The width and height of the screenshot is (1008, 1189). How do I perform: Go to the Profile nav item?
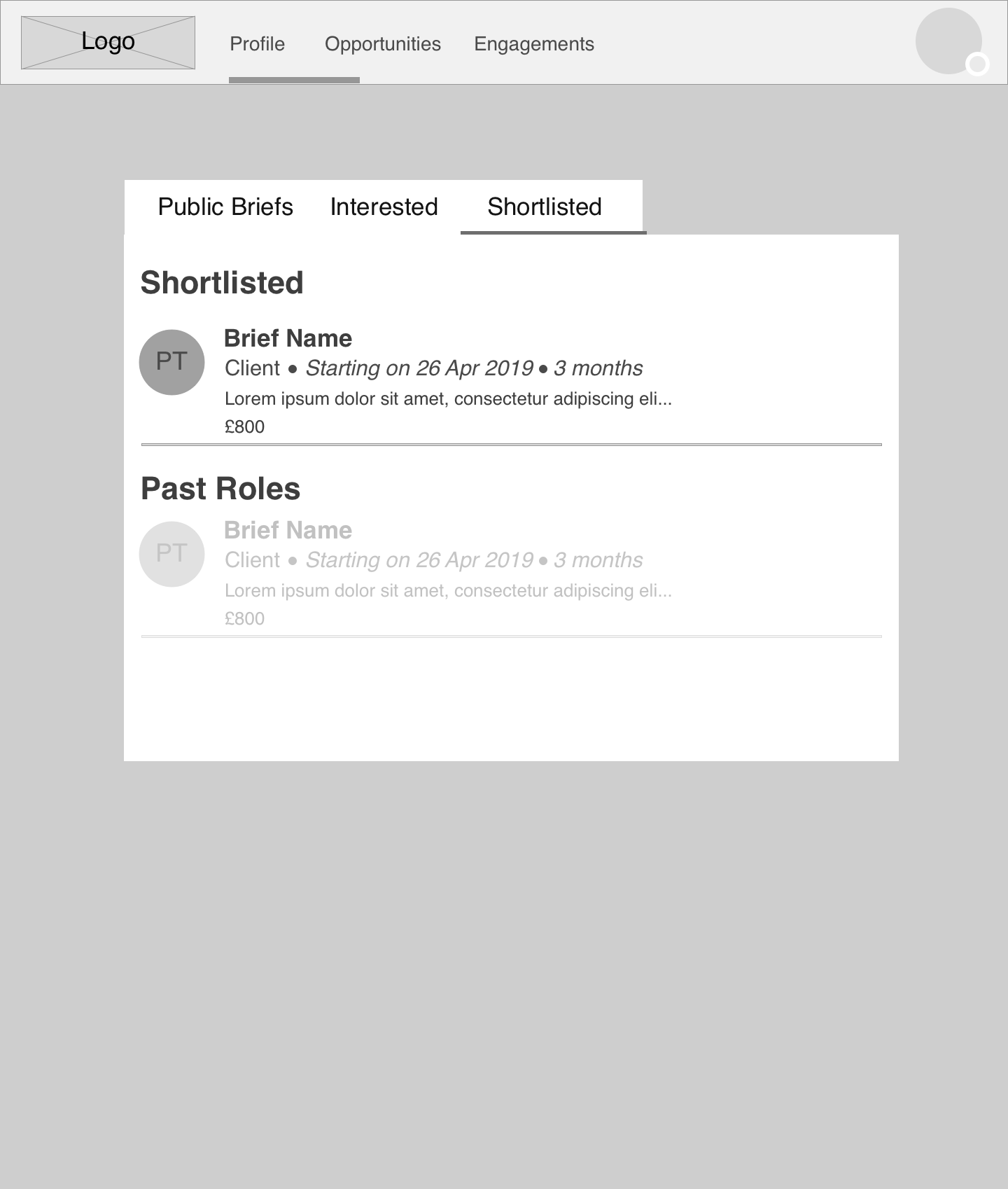coord(258,44)
